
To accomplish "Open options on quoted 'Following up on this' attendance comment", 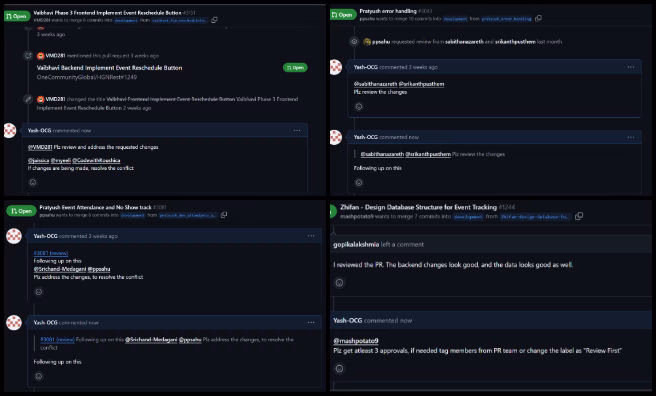I will [311, 322].
